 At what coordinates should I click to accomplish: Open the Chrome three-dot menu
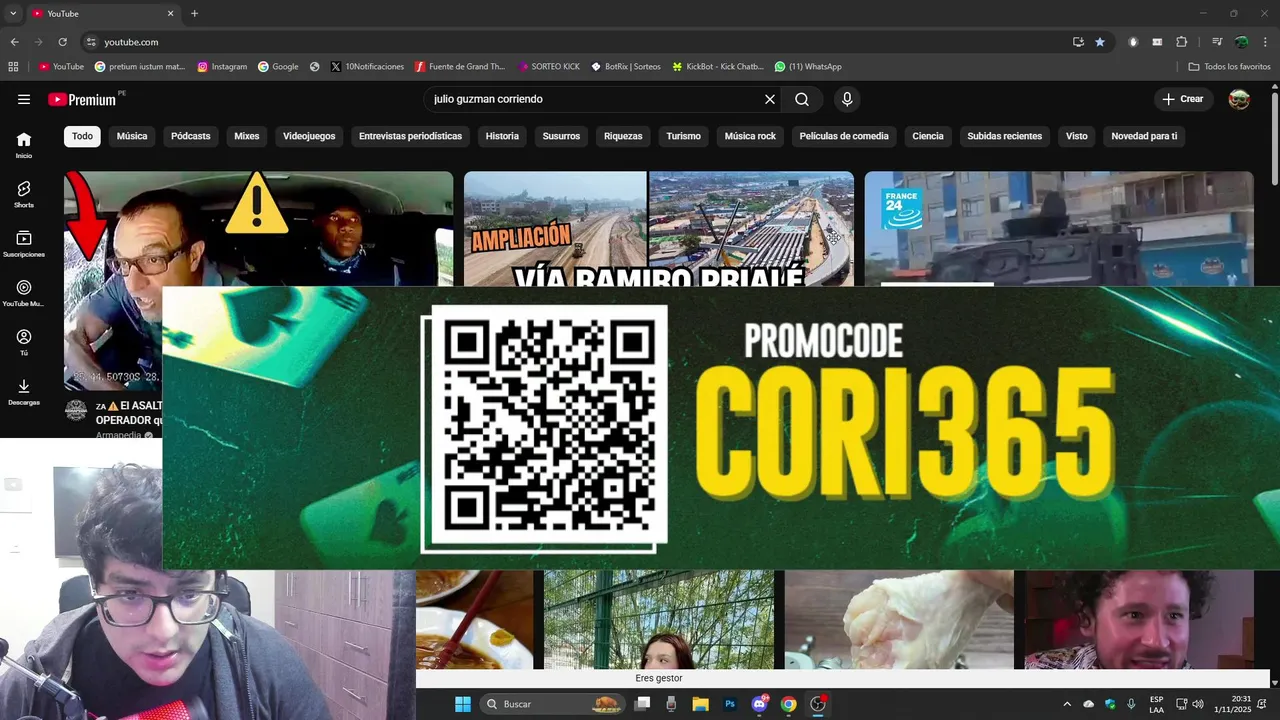1266,42
